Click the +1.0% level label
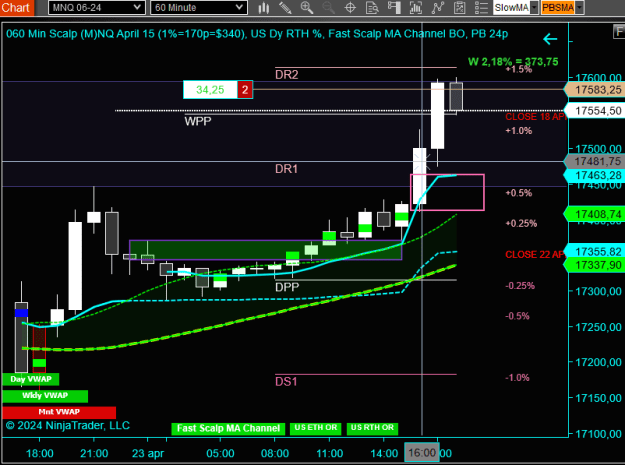This screenshot has width=625, height=465. [x=519, y=131]
